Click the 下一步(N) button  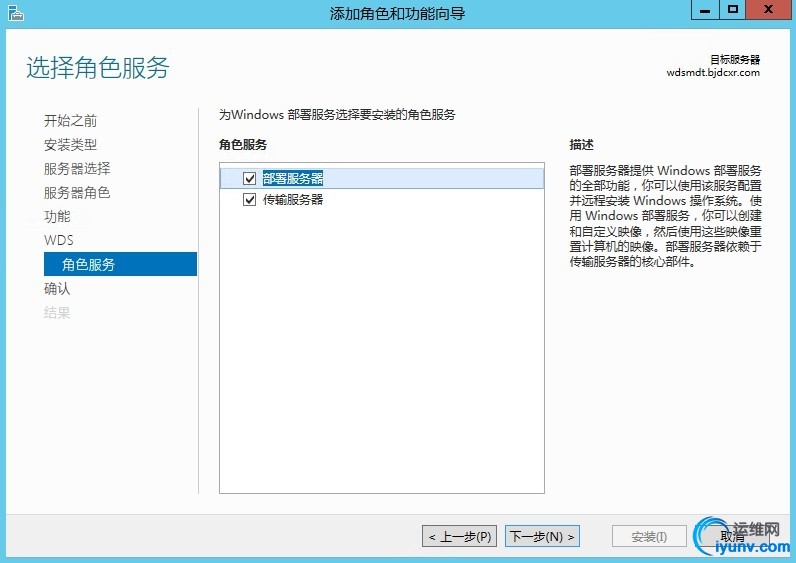coord(542,536)
